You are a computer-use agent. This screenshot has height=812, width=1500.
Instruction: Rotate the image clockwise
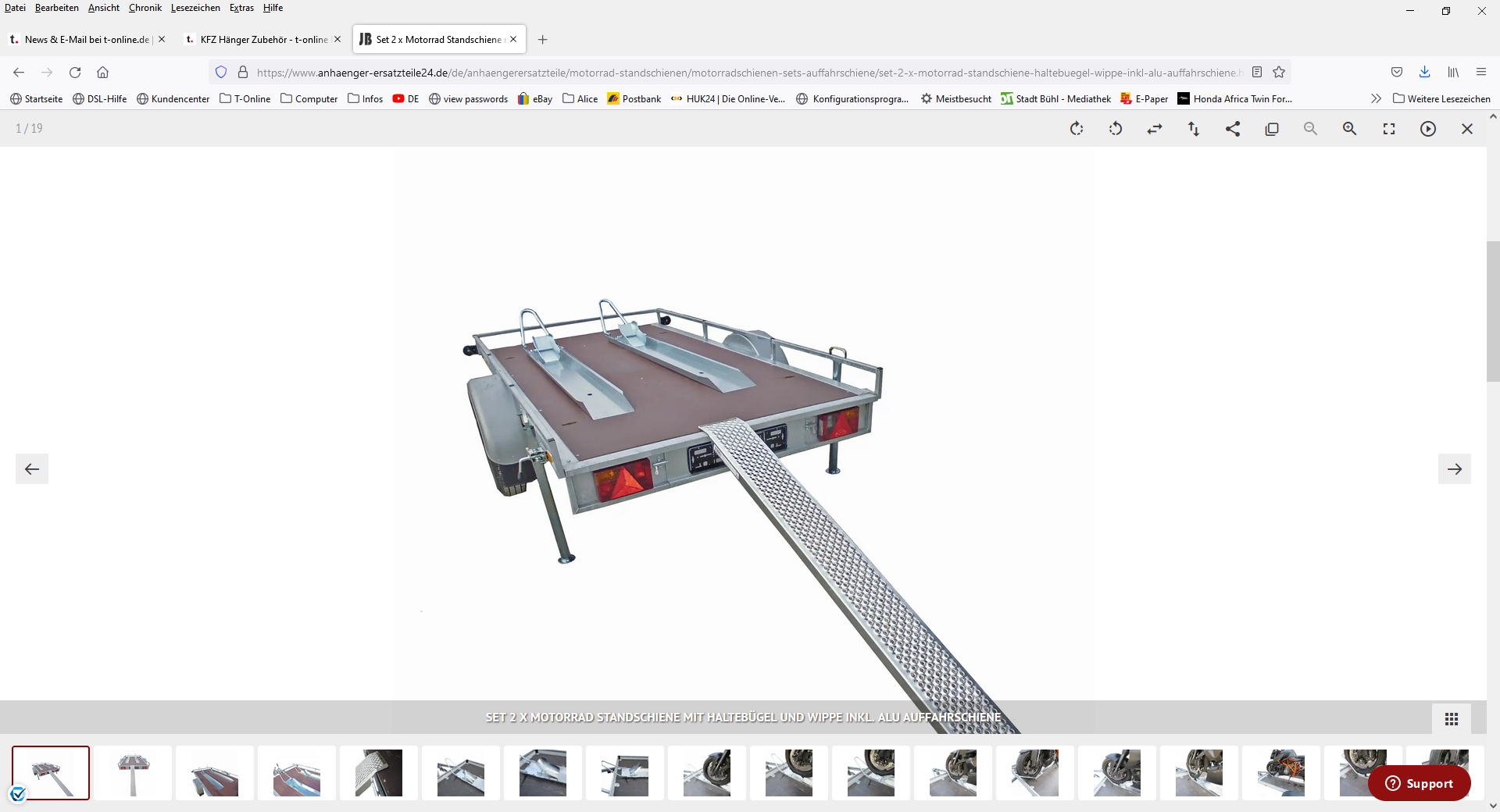point(1077,129)
